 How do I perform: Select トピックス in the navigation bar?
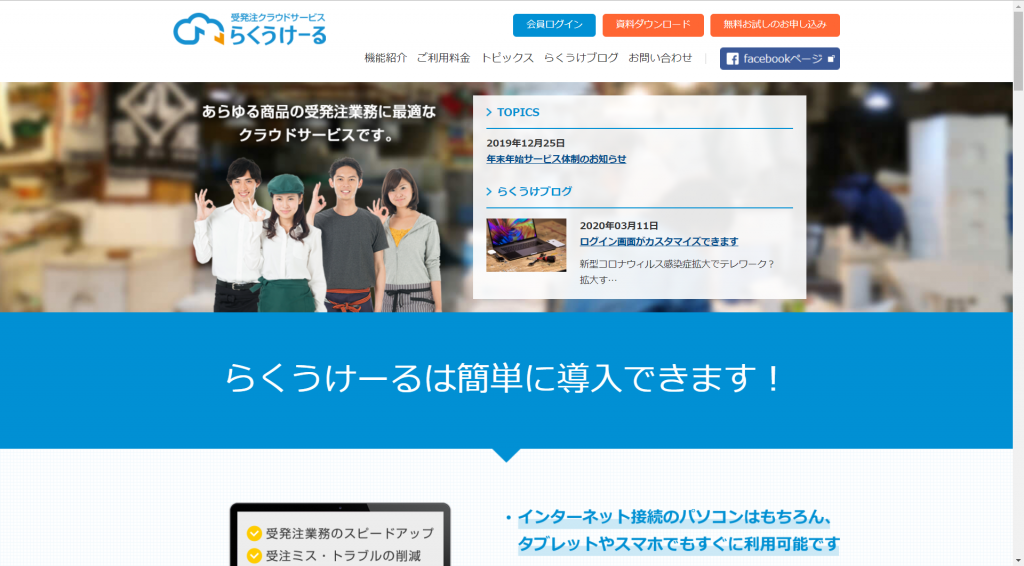tap(507, 58)
